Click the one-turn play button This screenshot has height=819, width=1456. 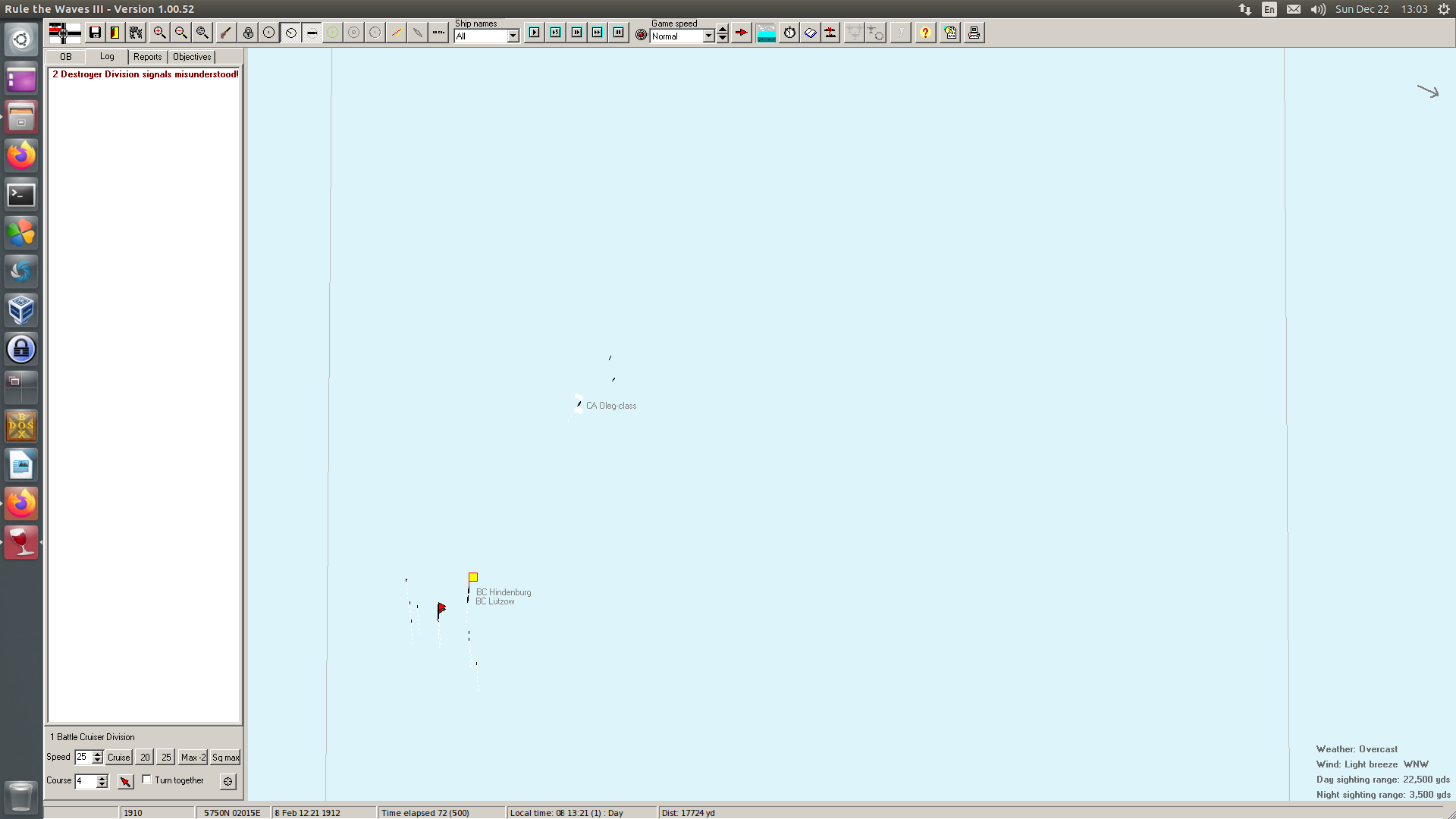[535, 33]
